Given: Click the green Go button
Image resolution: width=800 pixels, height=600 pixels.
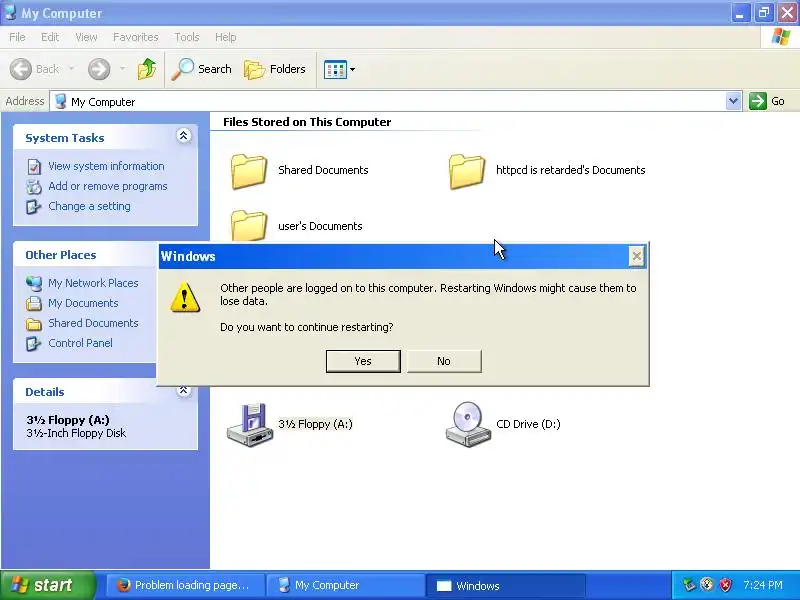Looking at the screenshot, I should (x=767, y=101).
